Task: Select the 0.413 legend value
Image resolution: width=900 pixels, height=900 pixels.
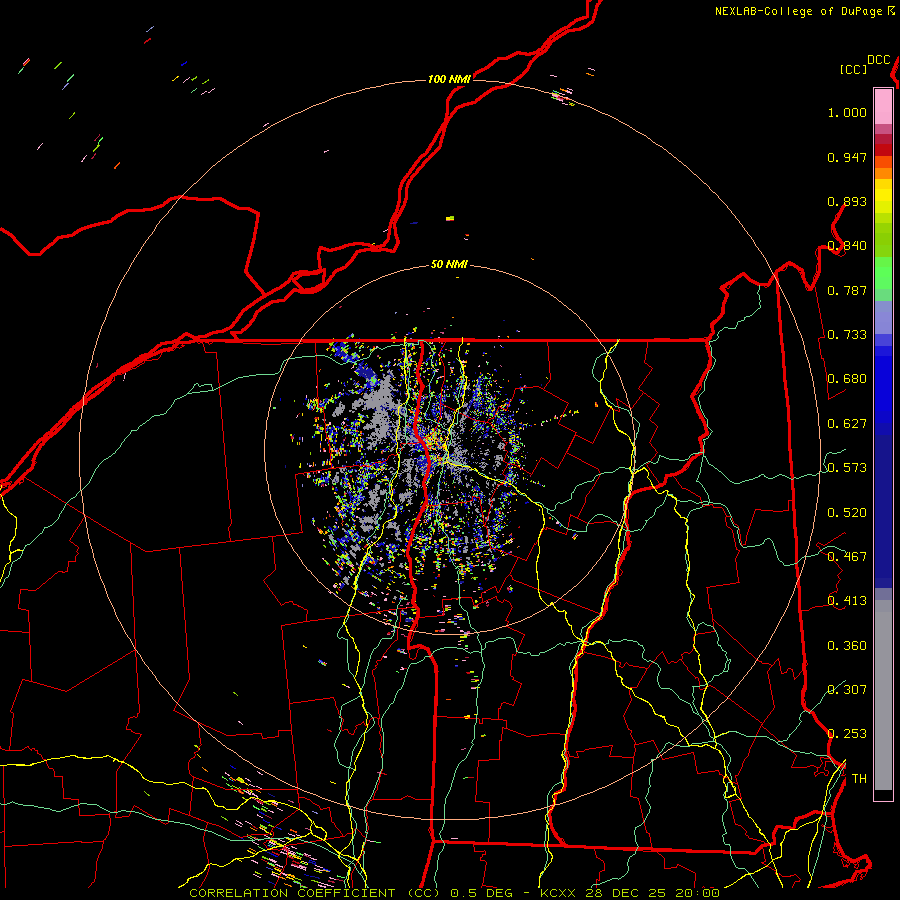Action: pos(847,601)
